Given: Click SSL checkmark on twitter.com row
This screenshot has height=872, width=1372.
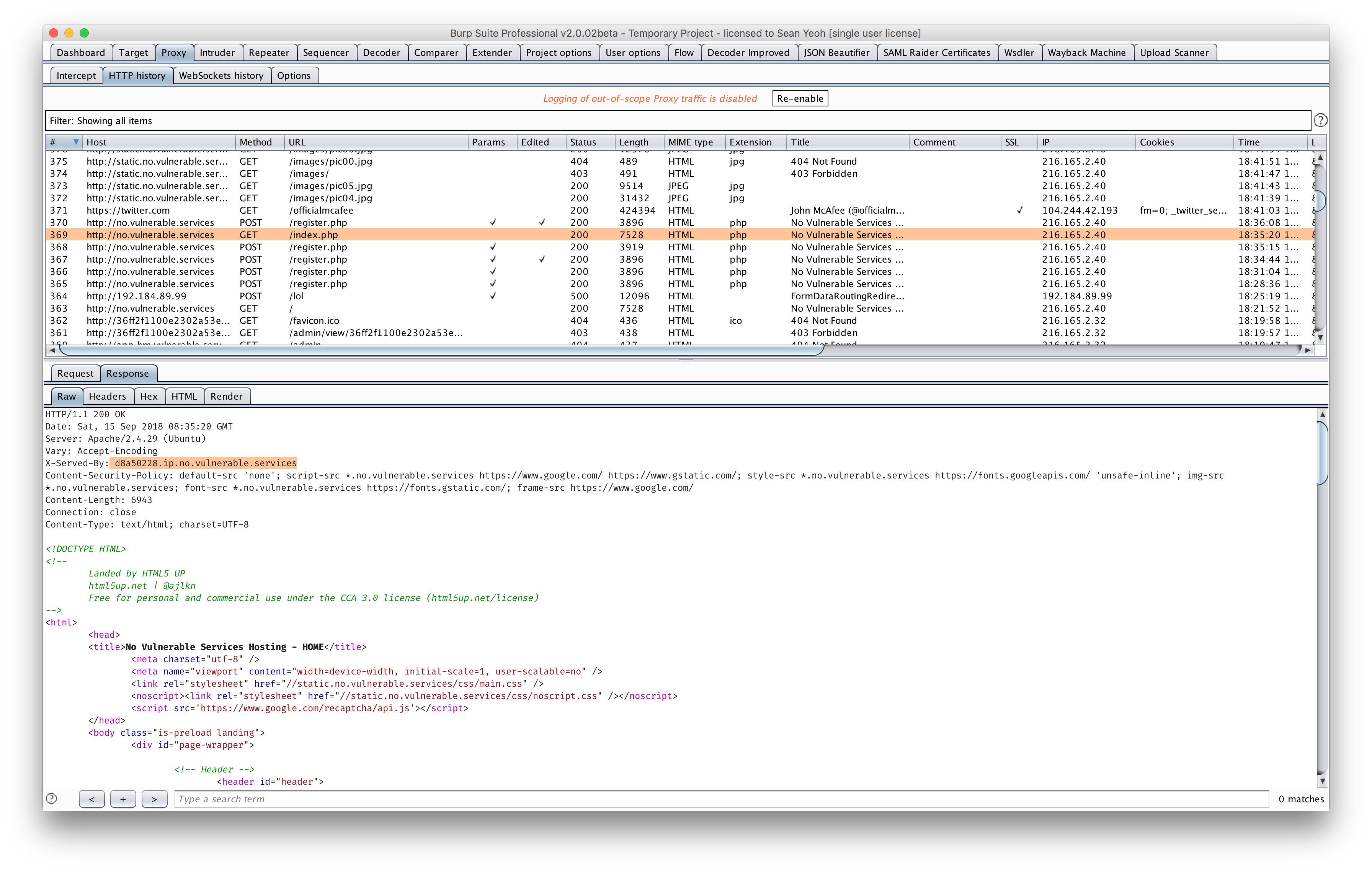Looking at the screenshot, I should (x=1019, y=210).
